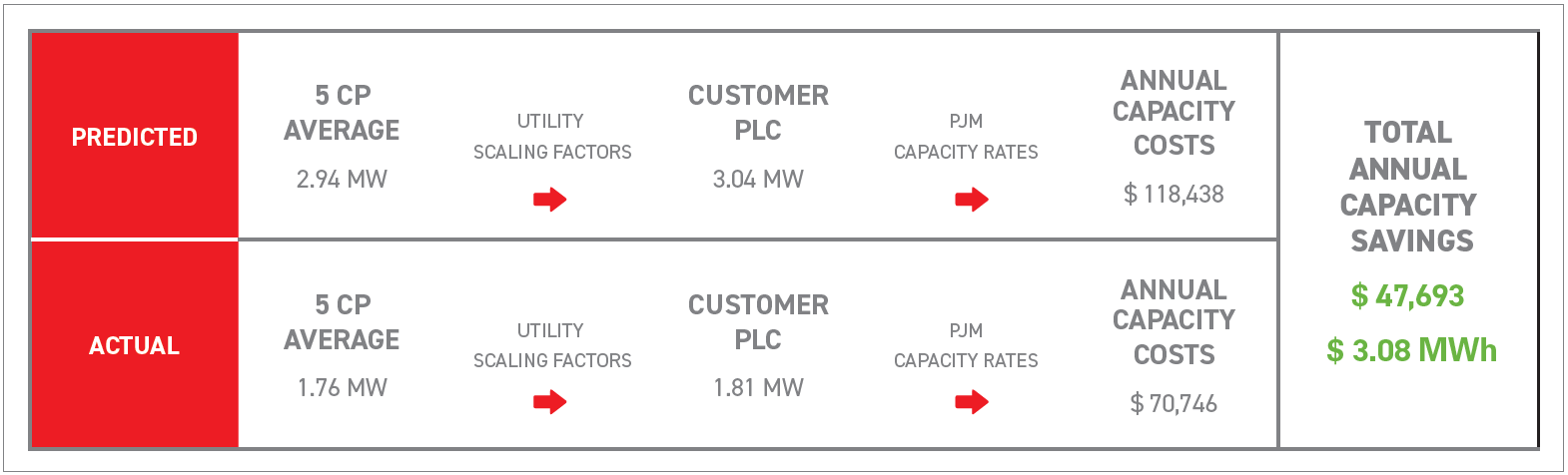This screenshot has width=1568, height=475.
Task: Click the red arrow under Predicted Utility Scaling Factors
Action: click(550, 200)
